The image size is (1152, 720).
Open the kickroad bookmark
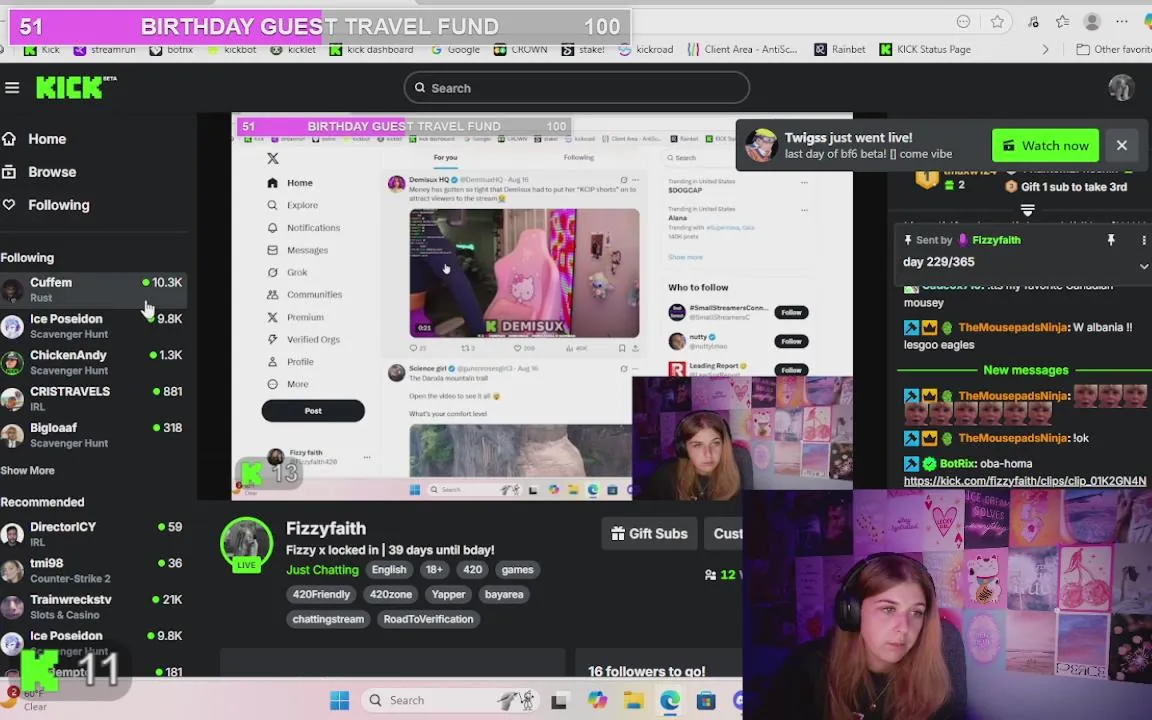646,49
